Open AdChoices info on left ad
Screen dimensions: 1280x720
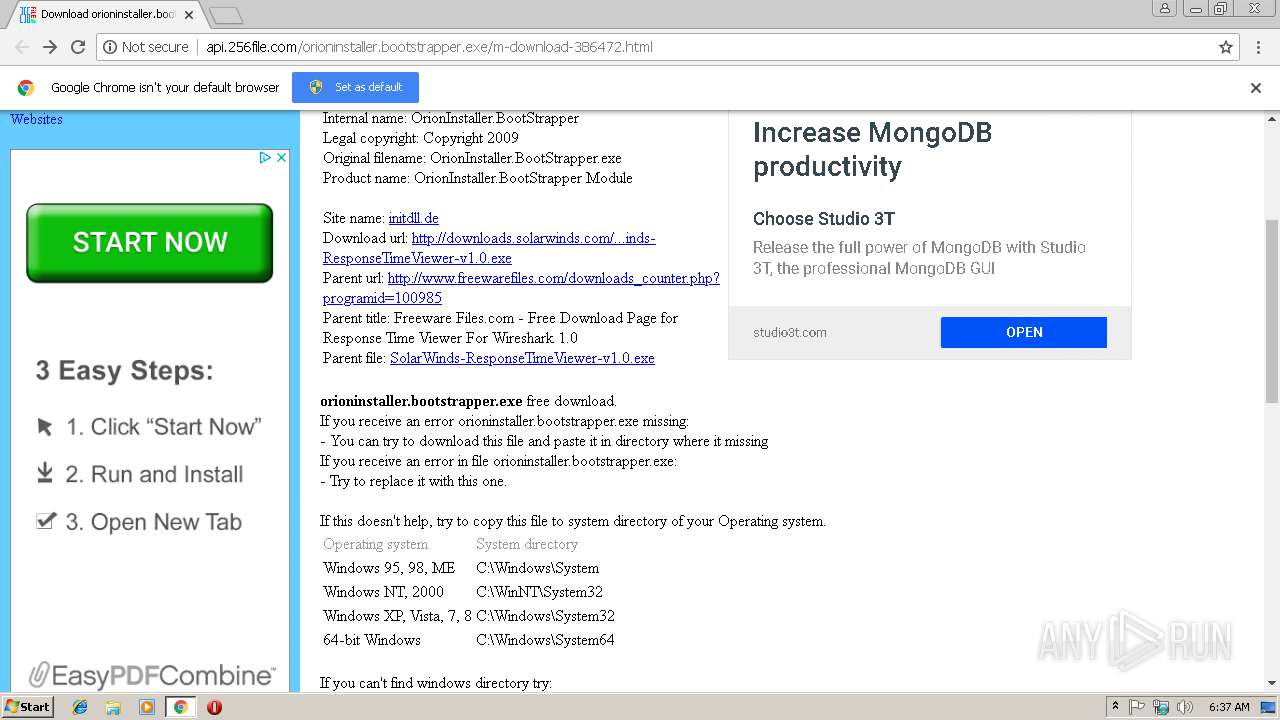pyautogui.click(x=265, y=157)
